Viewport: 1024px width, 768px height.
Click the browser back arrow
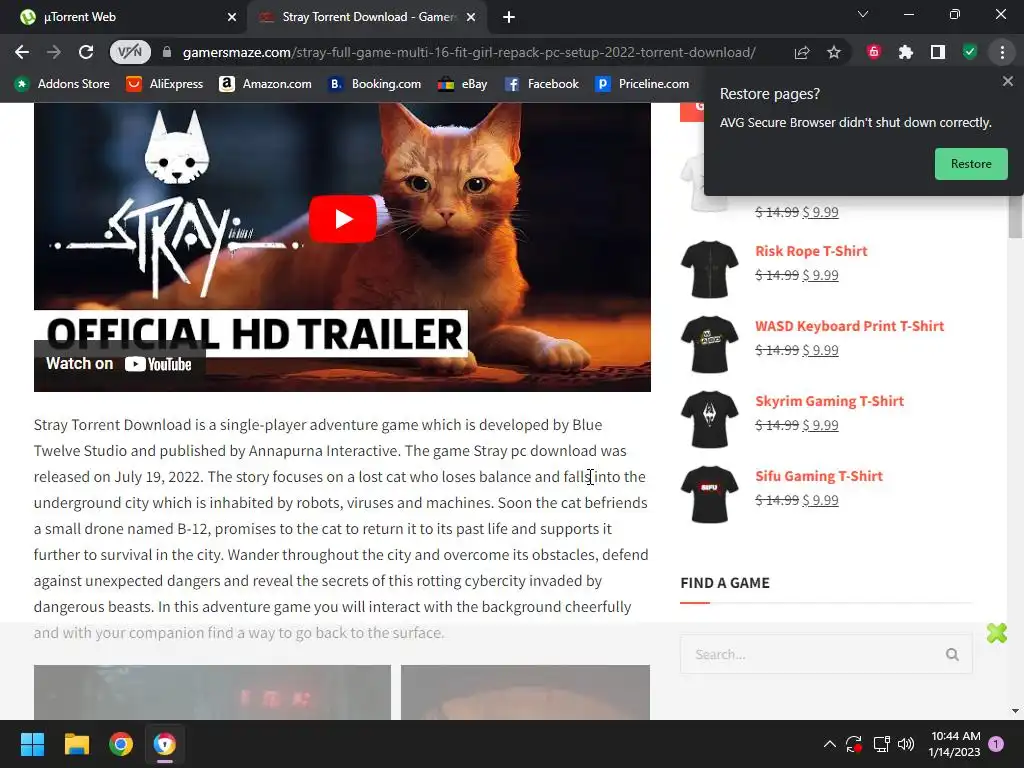22,52
